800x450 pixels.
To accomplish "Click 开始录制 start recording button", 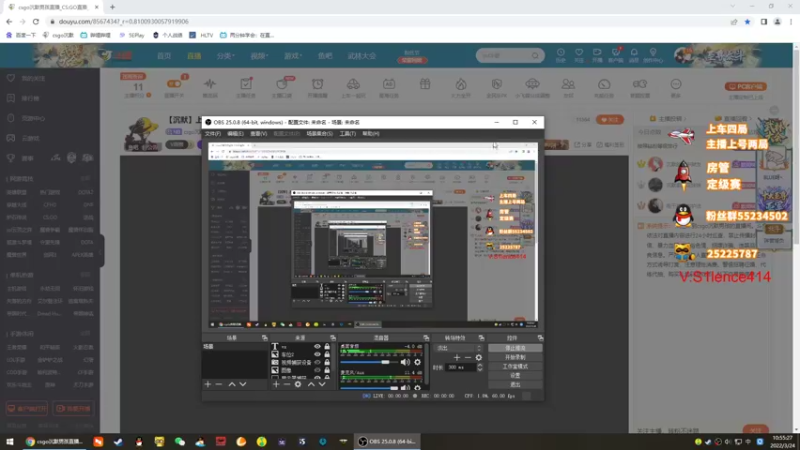I will tap(515, 357).
